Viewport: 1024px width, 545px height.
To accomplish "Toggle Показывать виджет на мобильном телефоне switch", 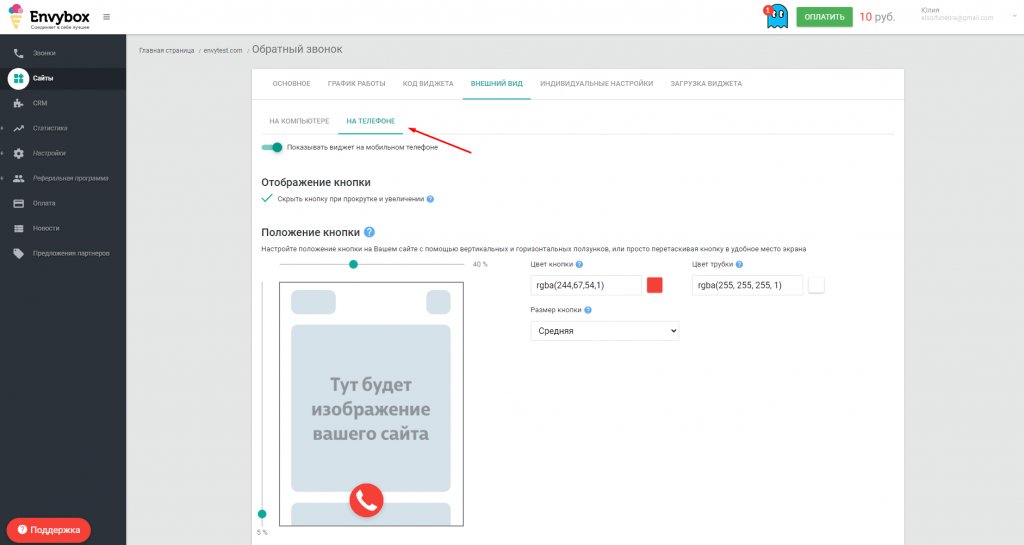I will coord(272,148).
